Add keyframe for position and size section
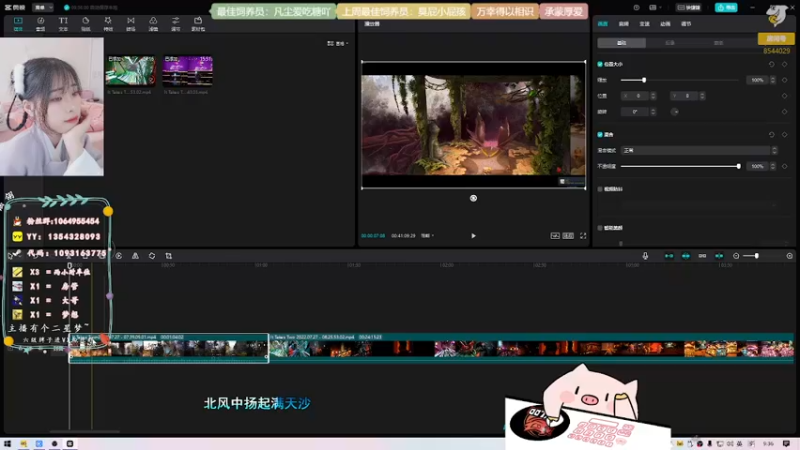The image size is (800, 450). click(x=785, y=64)
